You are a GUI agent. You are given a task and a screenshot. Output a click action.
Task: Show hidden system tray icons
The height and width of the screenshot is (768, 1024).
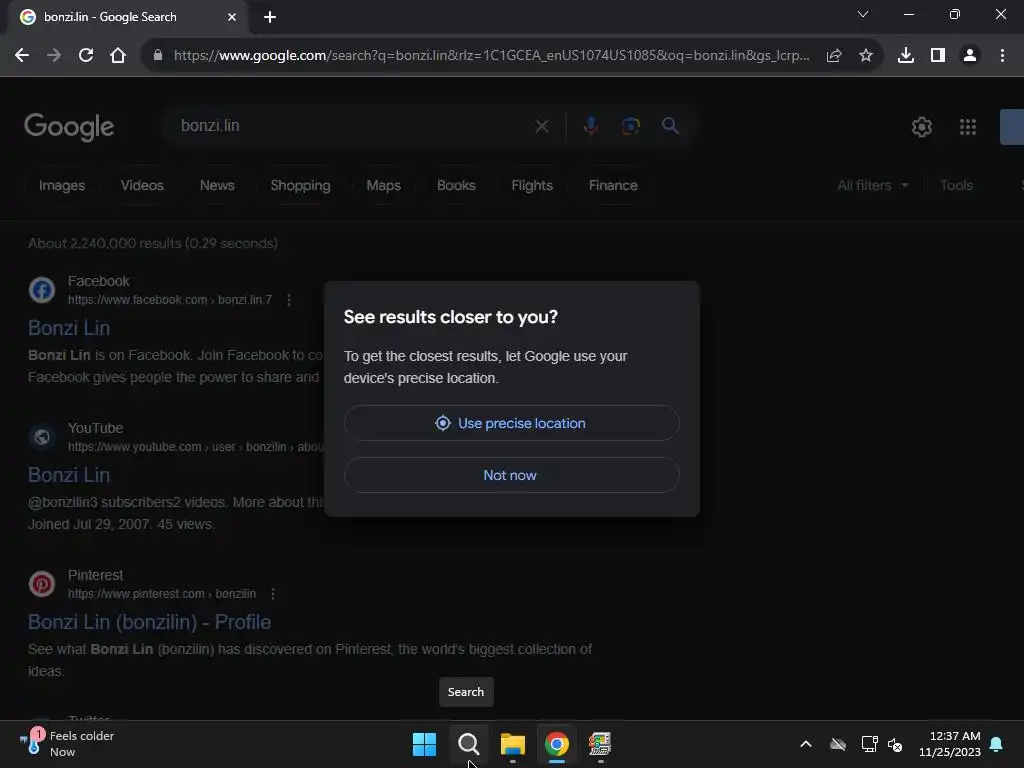[x=806, y=744]
